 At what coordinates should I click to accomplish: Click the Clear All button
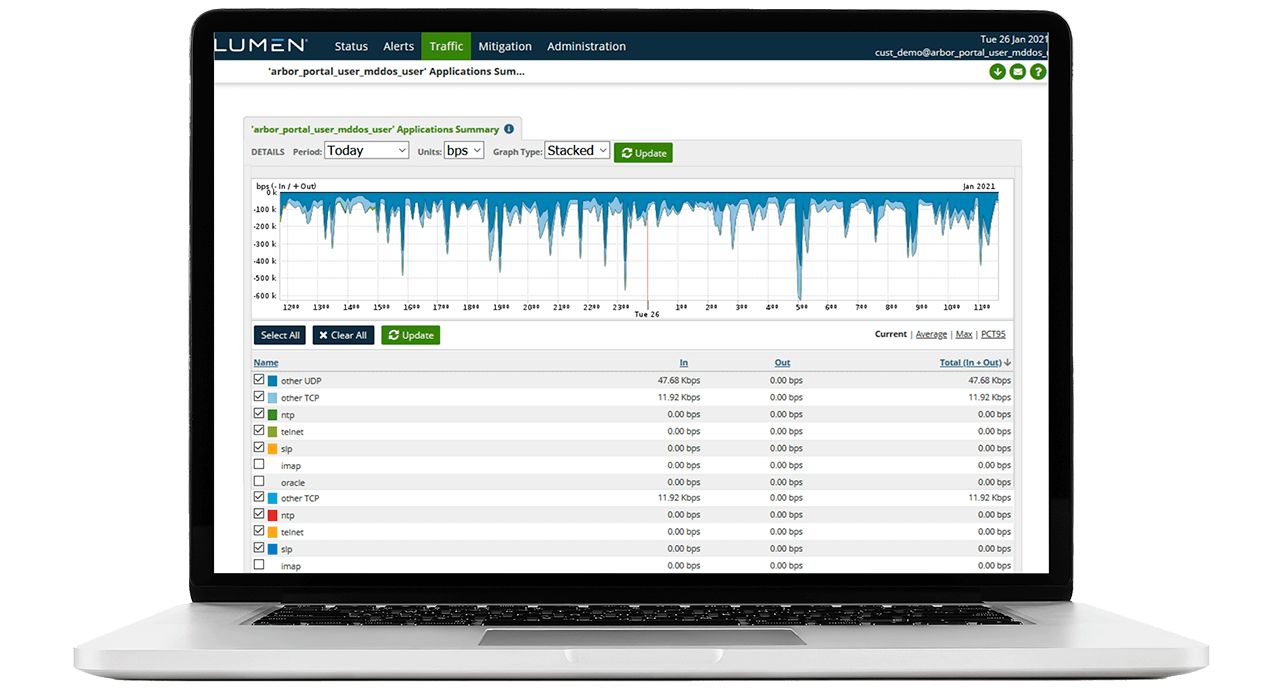pos(343,335)
